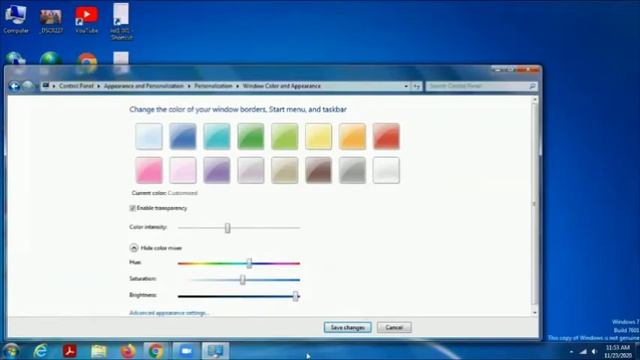Pick the white Frost color swatch

(x=386, y=170)
